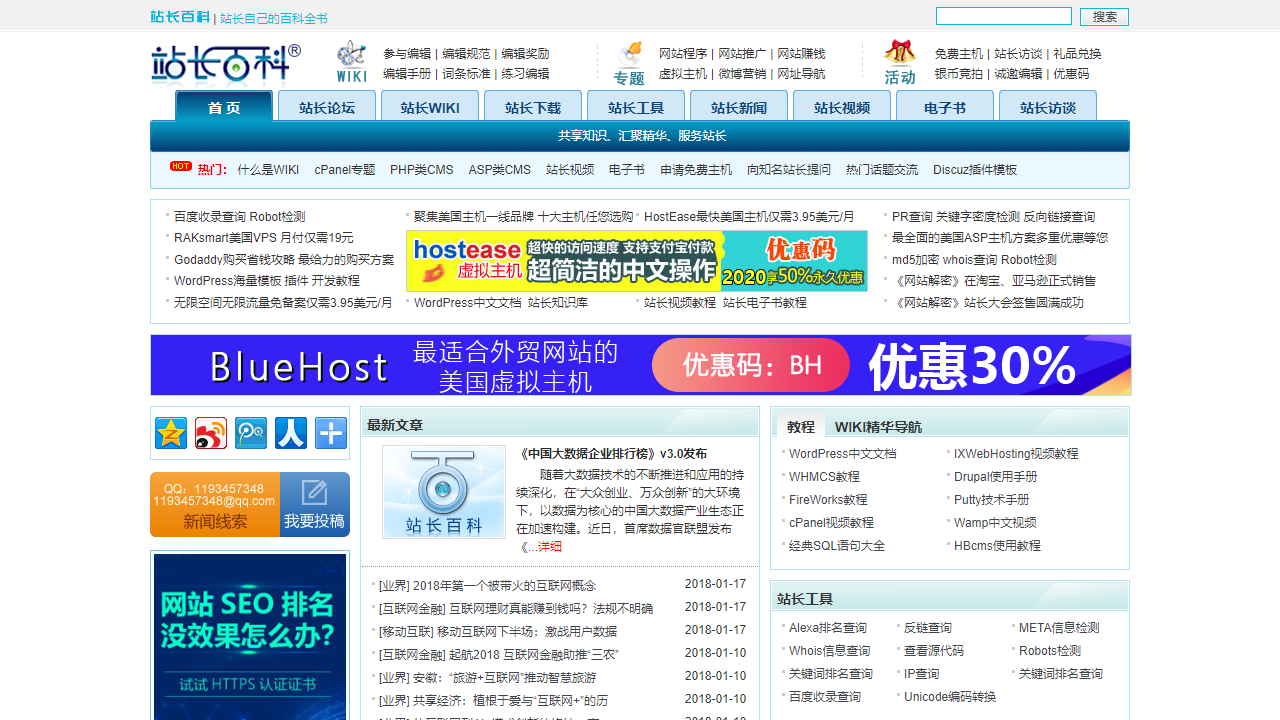Click the 活动 bells icon
Screen dimensions: 1280x720
click(900, 62)
